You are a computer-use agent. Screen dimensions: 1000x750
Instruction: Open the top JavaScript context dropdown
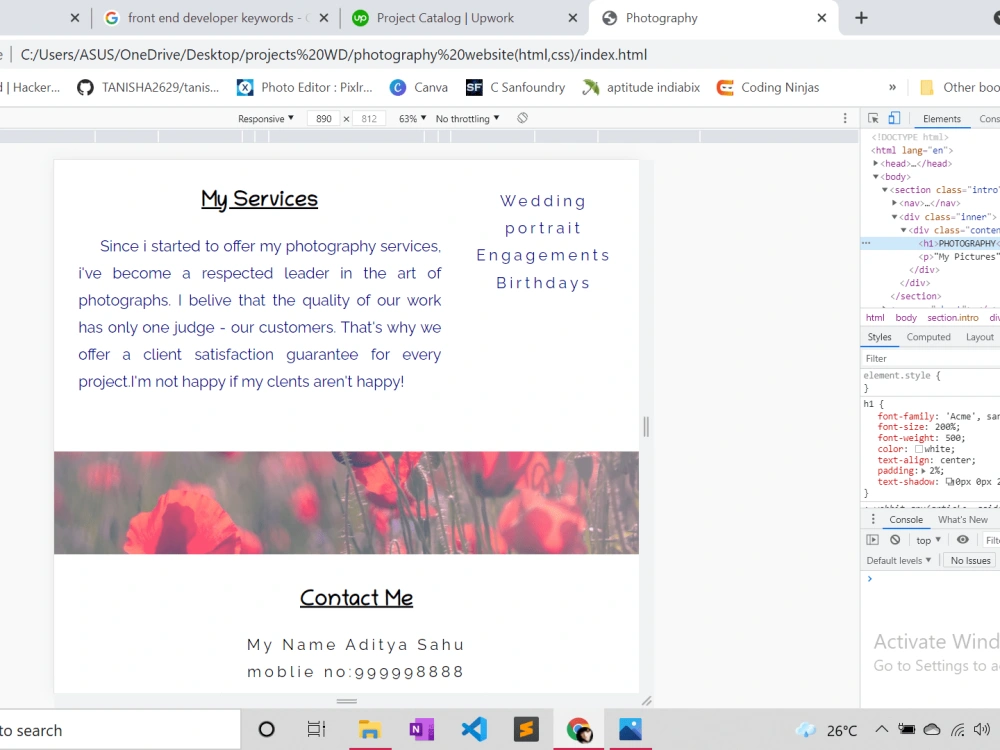(x=928, y=540)
